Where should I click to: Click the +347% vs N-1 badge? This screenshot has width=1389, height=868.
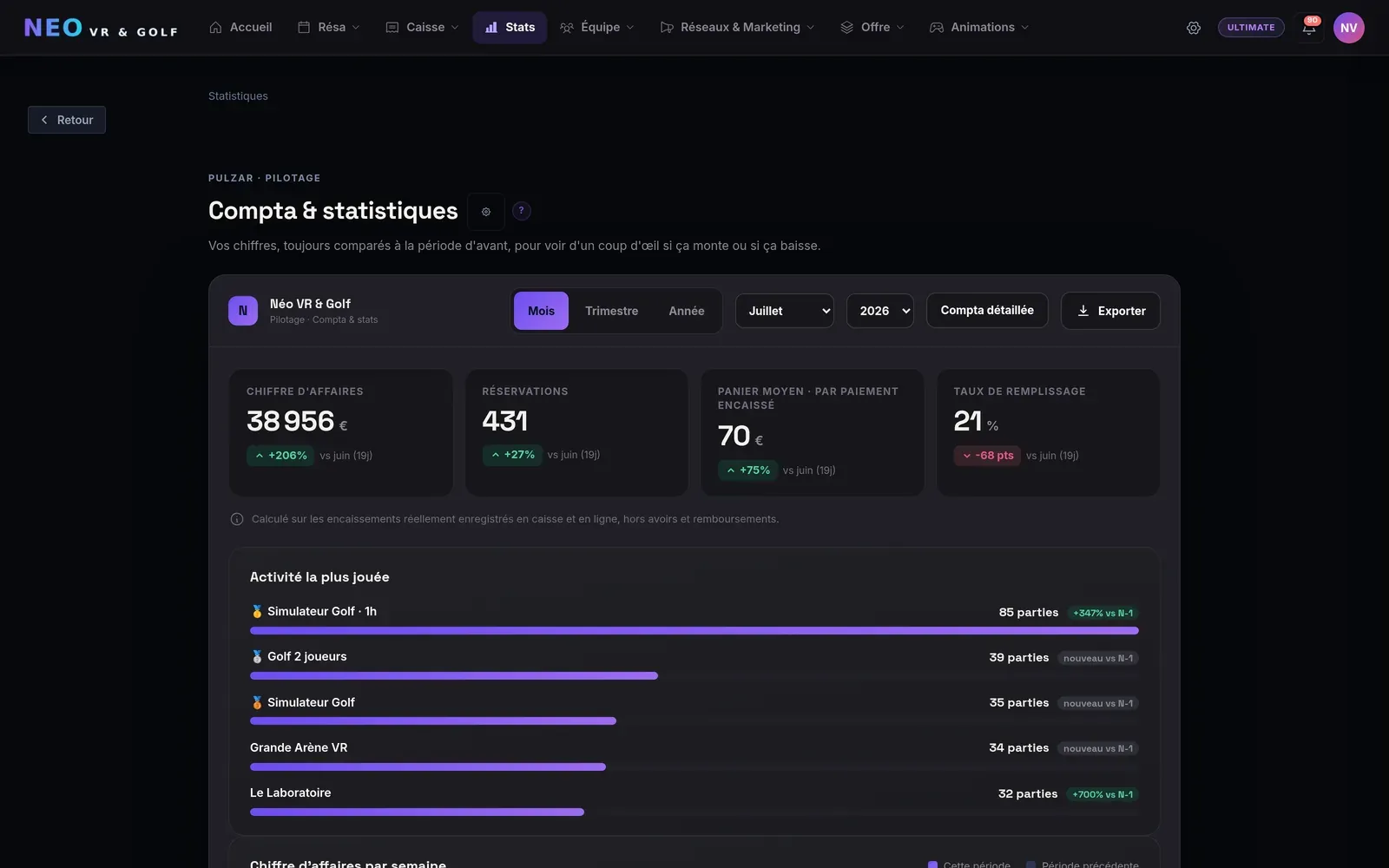click(1103, 613)
